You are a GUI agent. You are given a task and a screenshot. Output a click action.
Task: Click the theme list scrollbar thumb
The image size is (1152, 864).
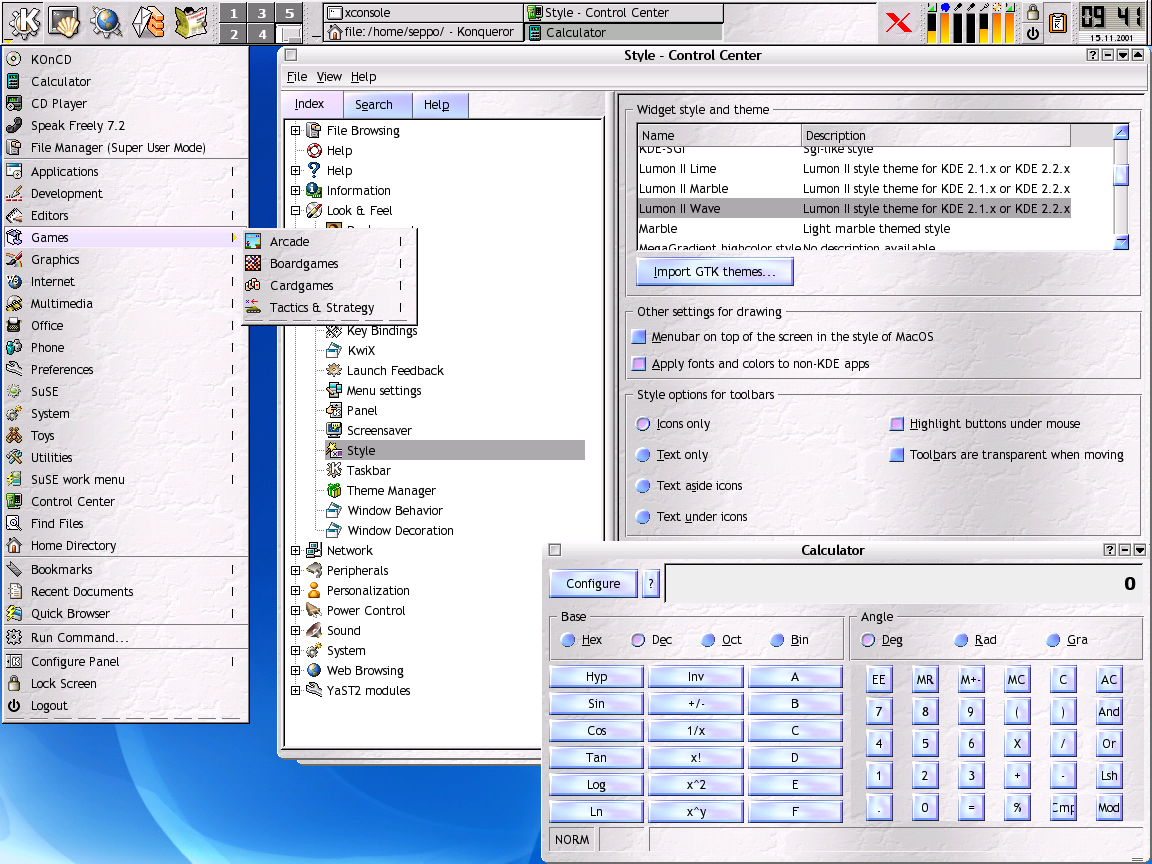(x=1121, y=176)
